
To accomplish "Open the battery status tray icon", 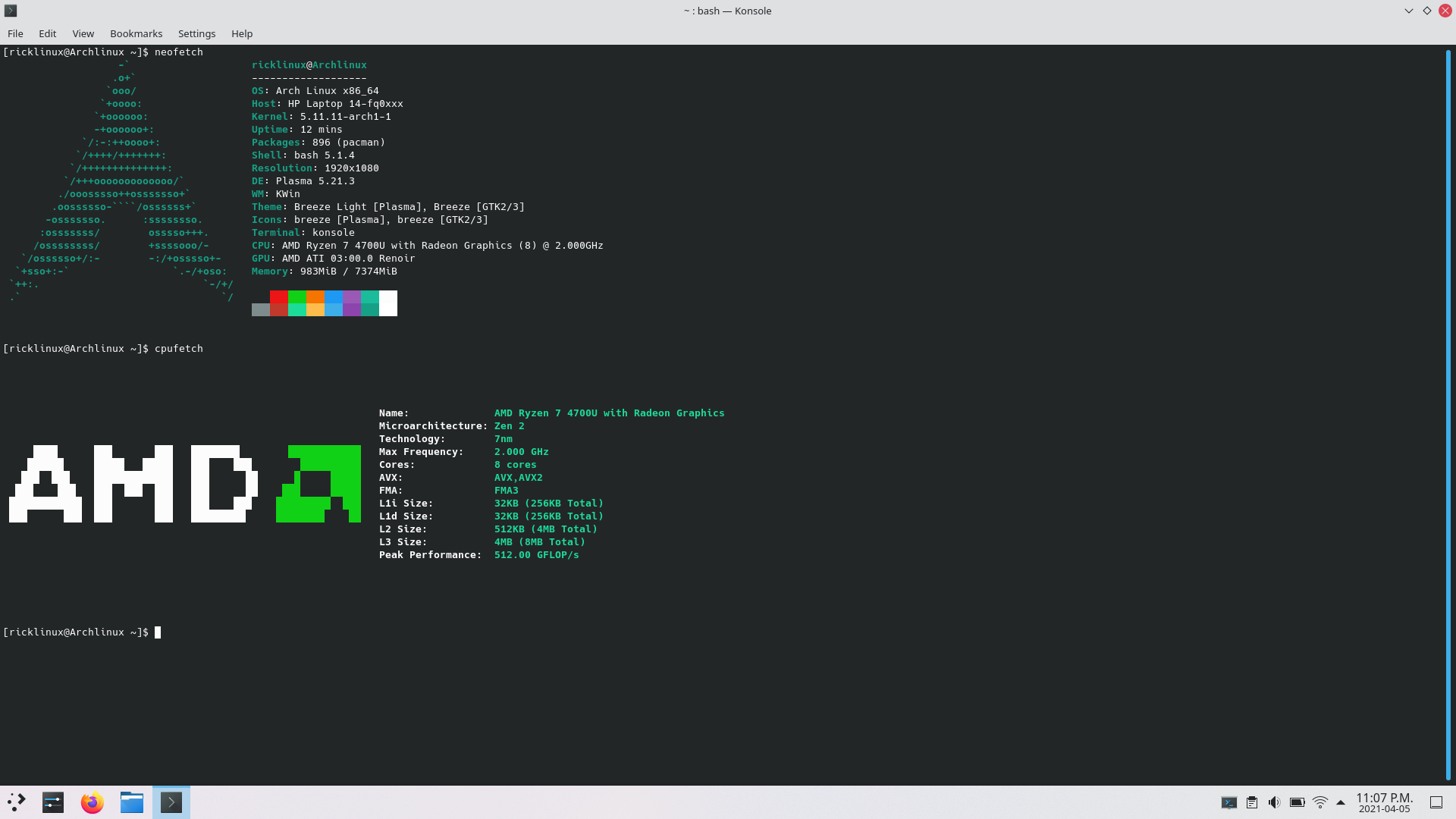I will 1298,802.
